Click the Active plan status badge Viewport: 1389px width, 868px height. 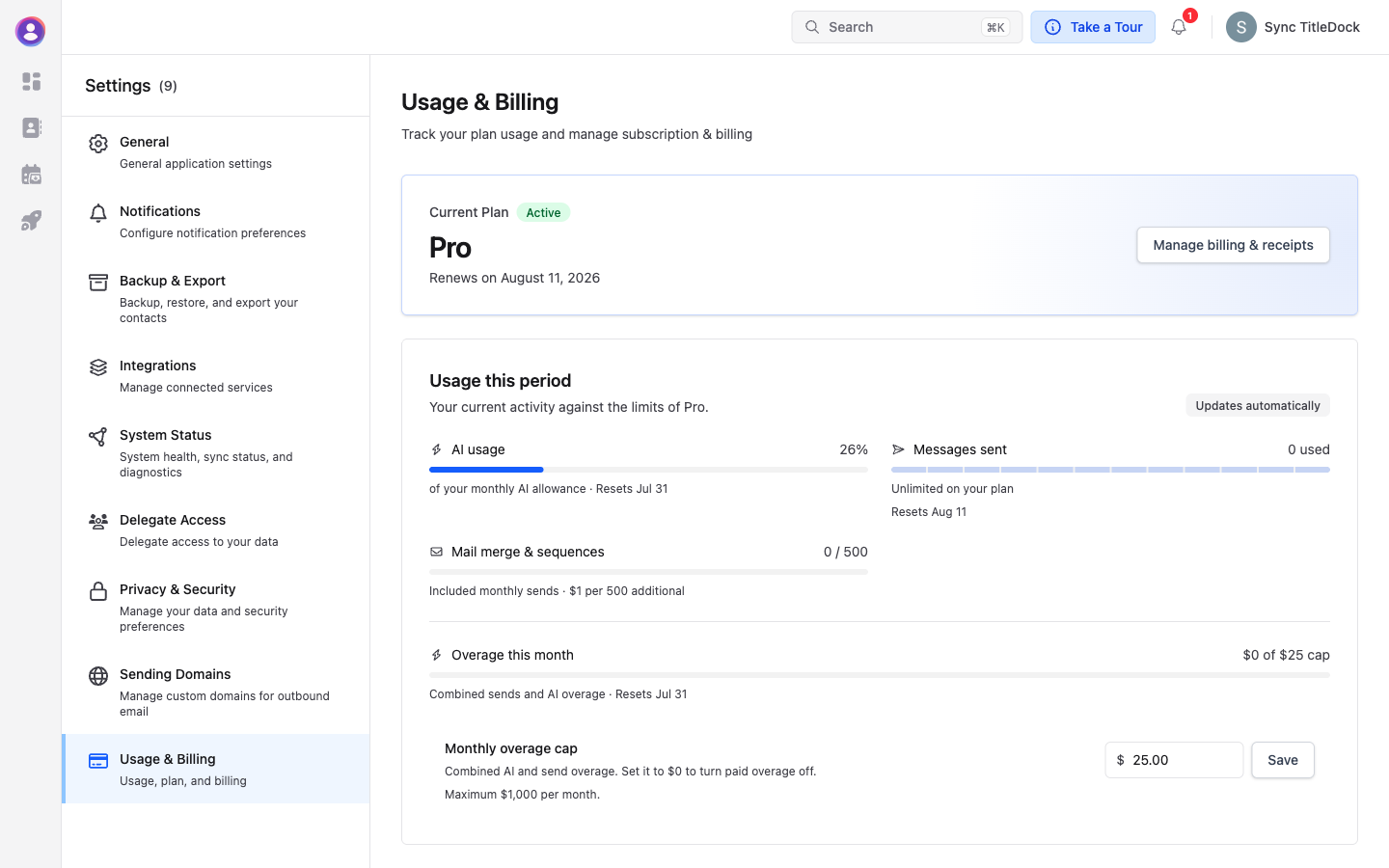[x=543, y=212]
